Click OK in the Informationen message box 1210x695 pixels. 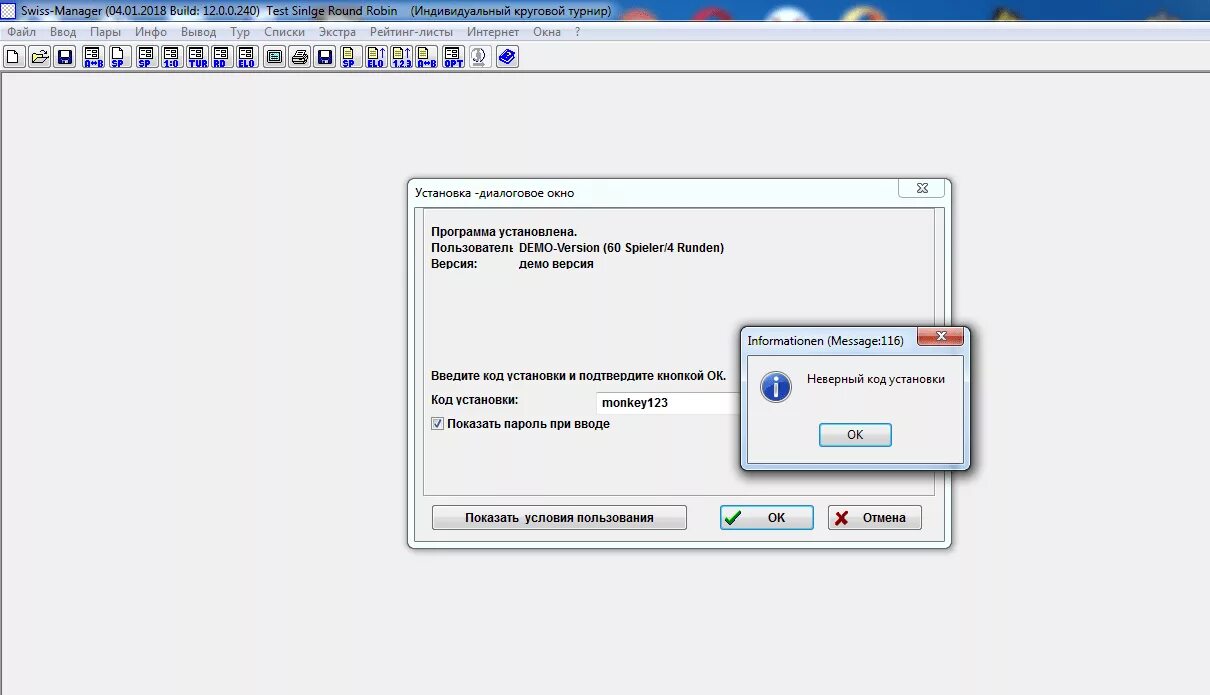click(x=855, y=435)
